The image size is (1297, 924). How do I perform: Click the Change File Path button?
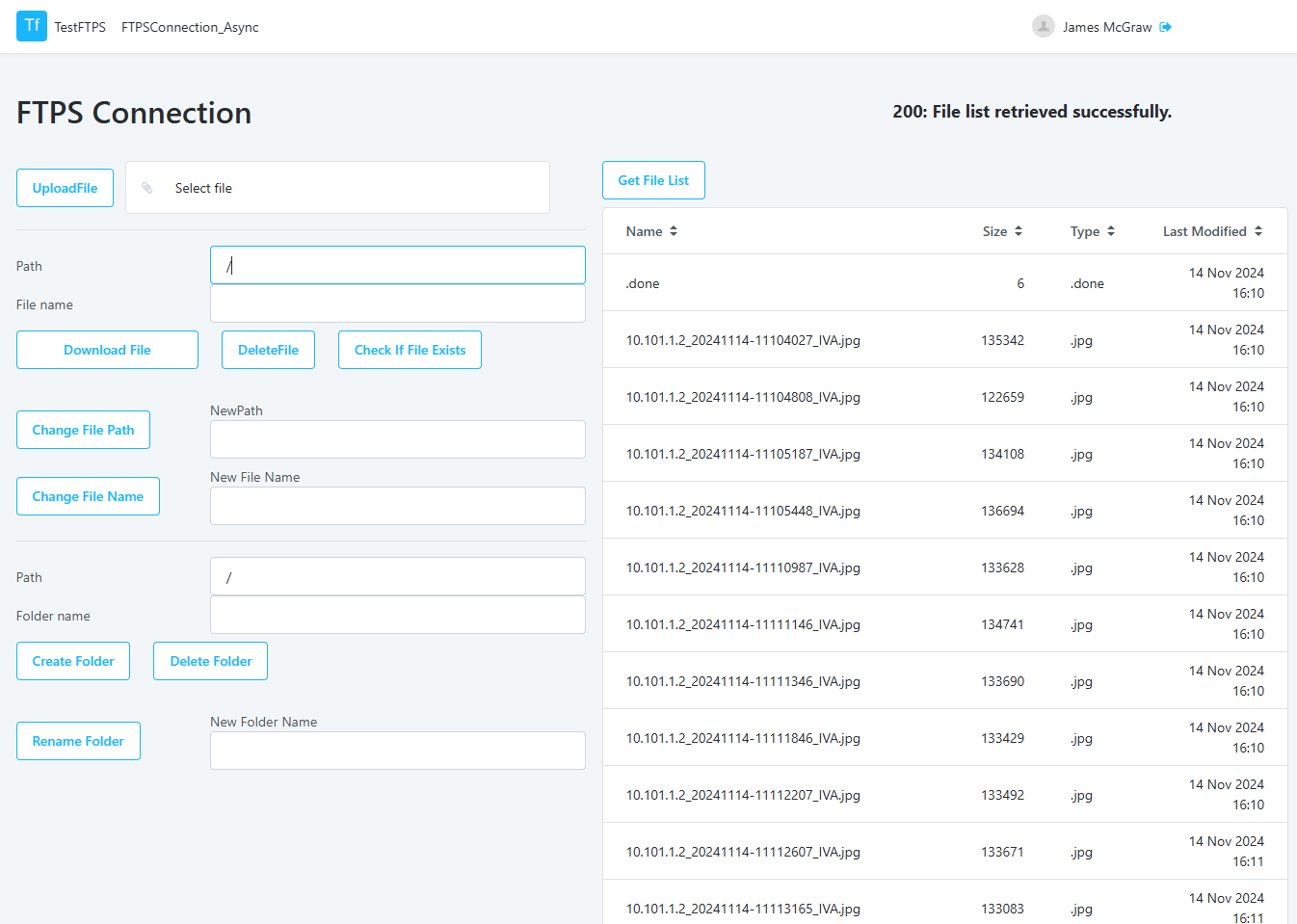click(83, 430)
